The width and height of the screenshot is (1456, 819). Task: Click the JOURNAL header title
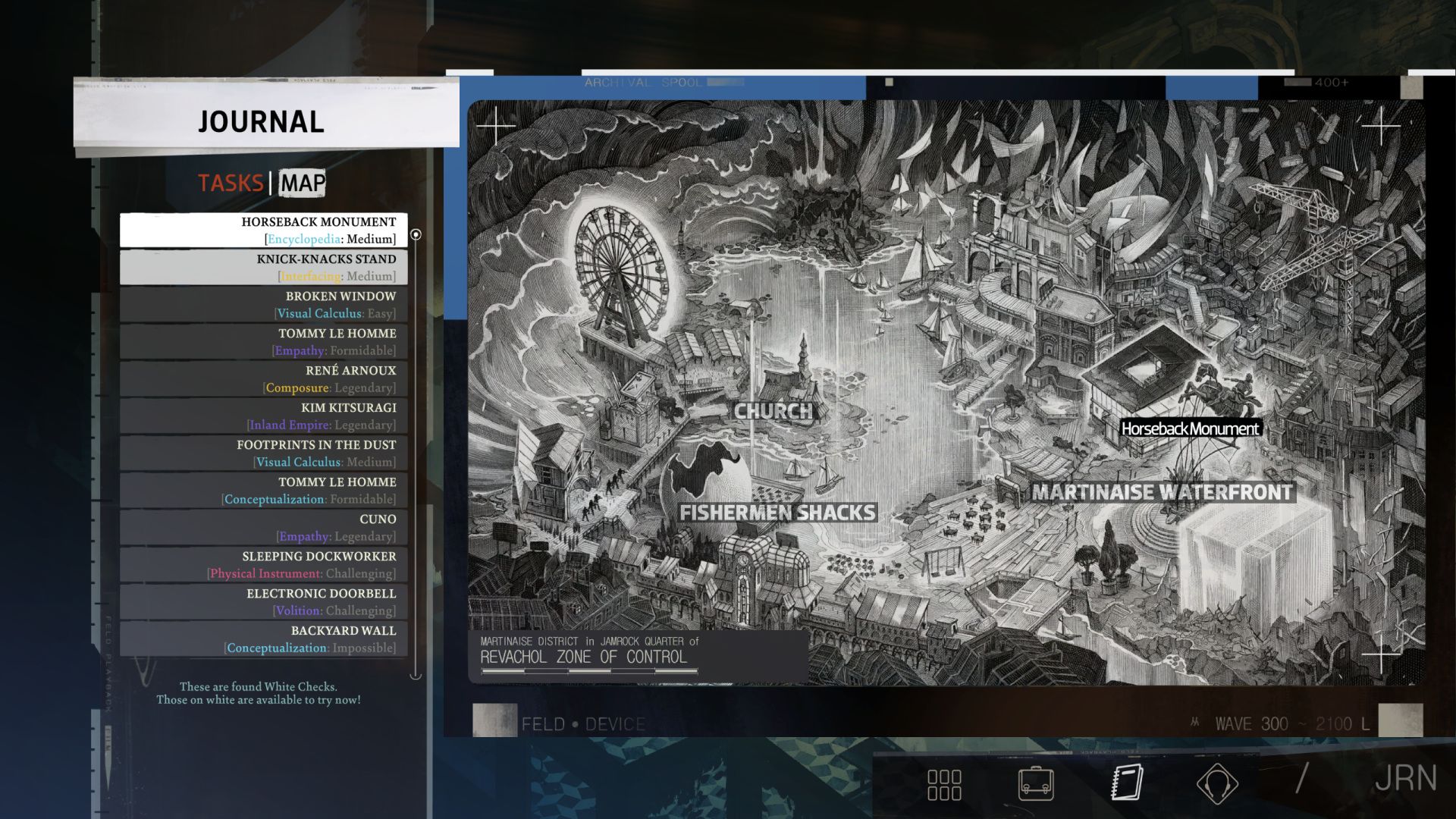click(261, 121)
